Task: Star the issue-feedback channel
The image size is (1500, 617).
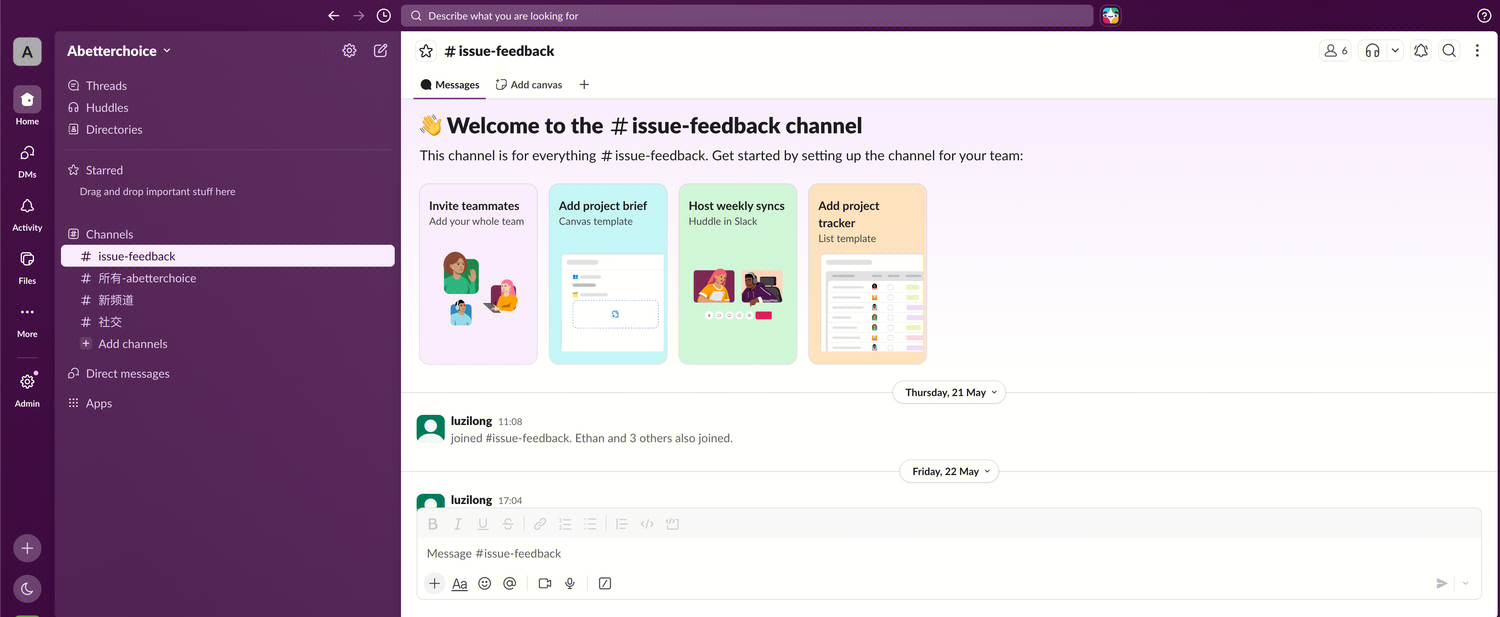Action: [x=426, y=51]
